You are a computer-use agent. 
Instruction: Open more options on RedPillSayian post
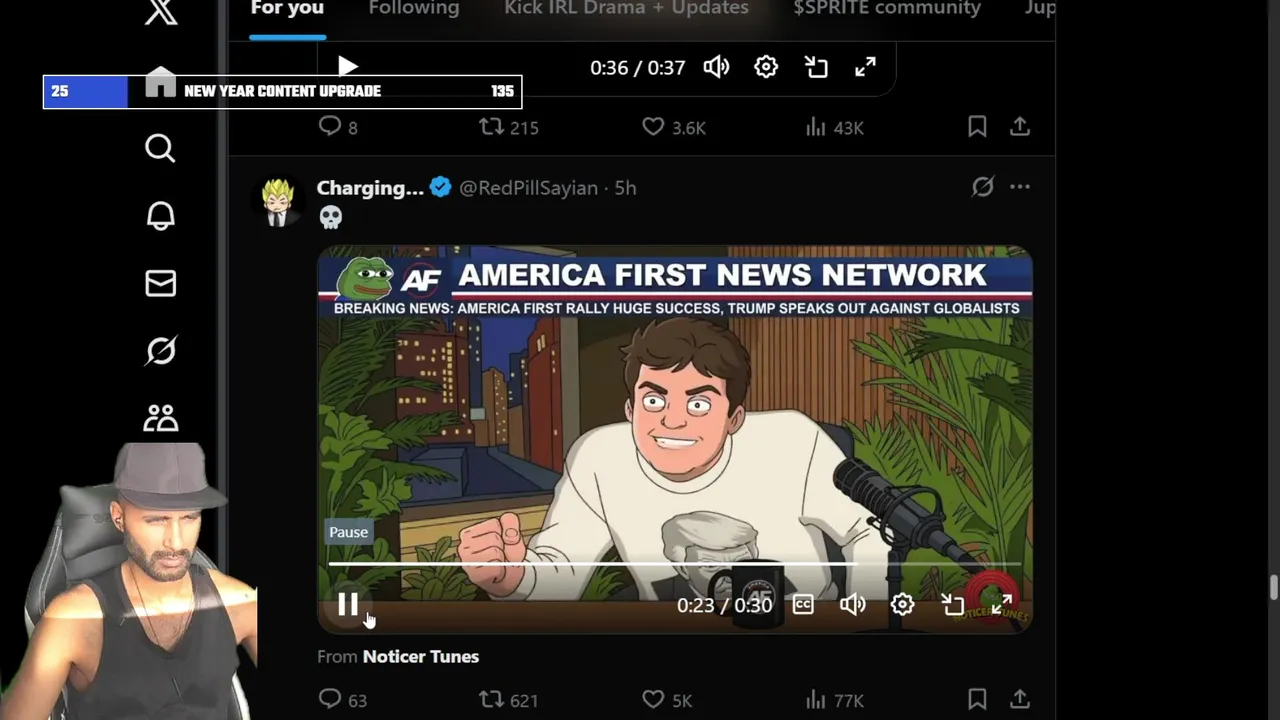pos(1019,187)
